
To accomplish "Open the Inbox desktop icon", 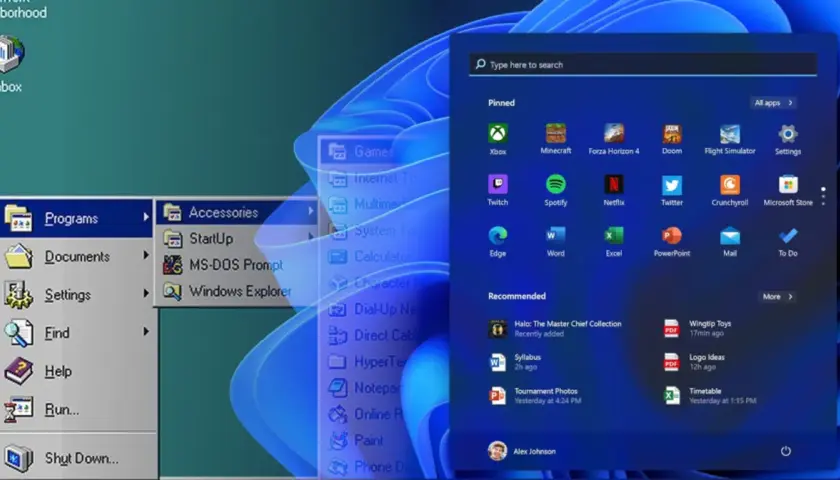I will click(11, 63).
